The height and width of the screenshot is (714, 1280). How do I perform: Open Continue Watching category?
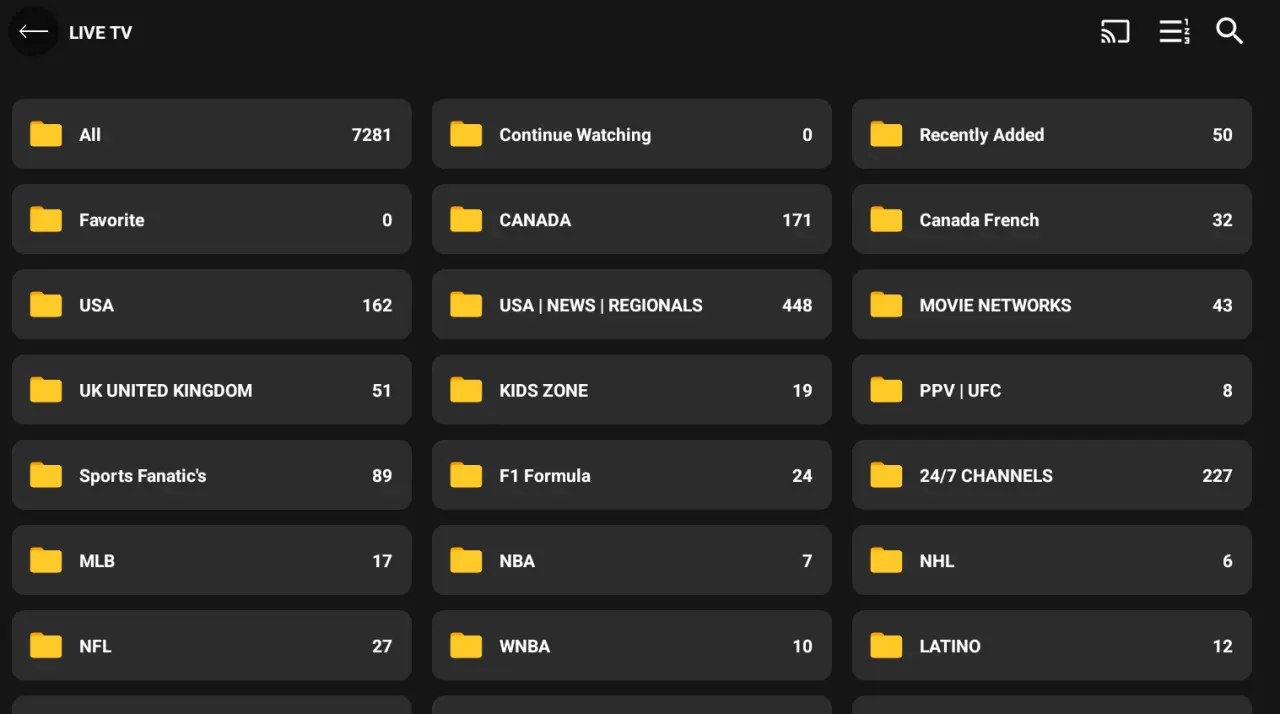tap(631, 134)
